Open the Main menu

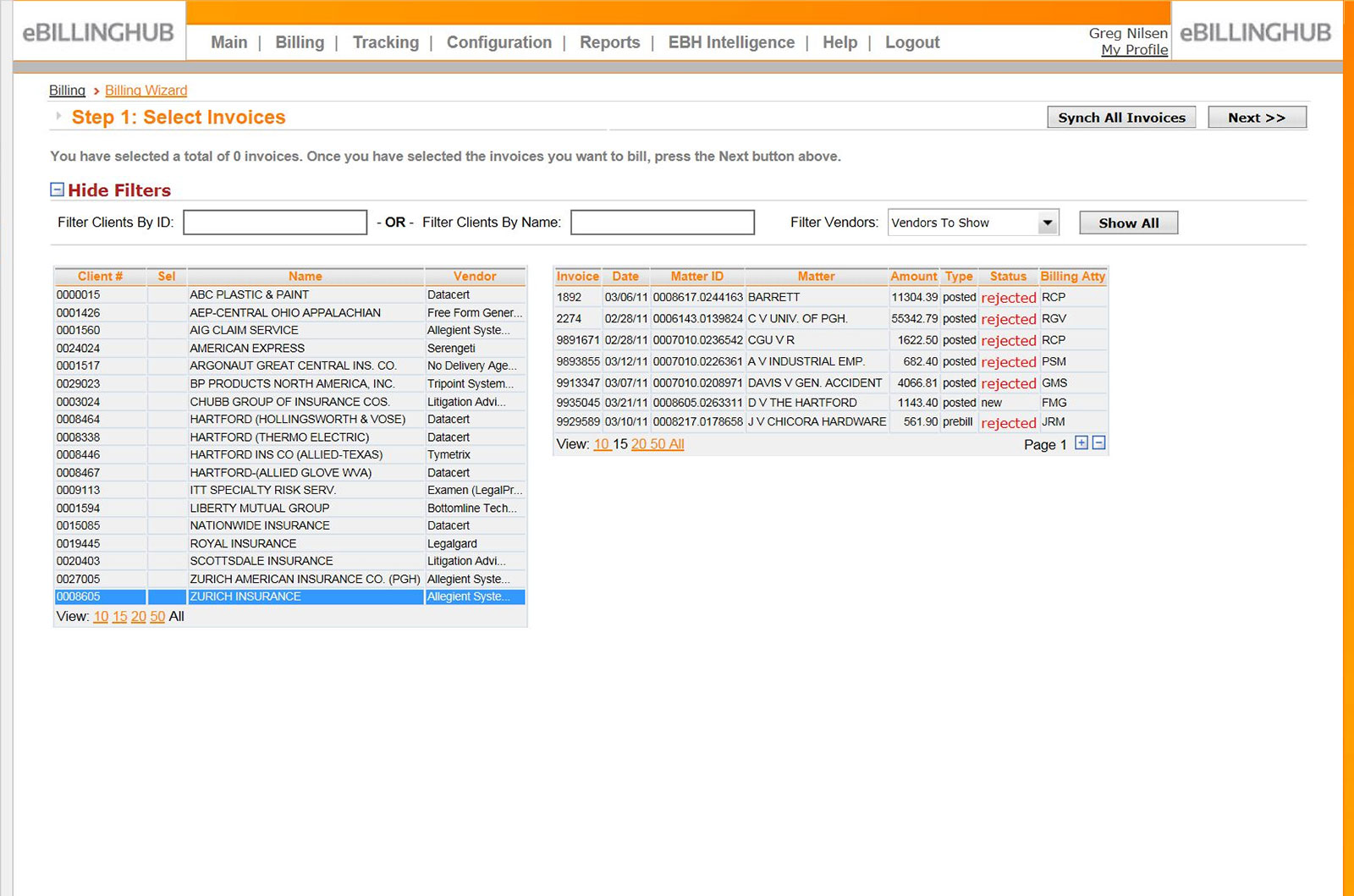[x=228, y=42]
